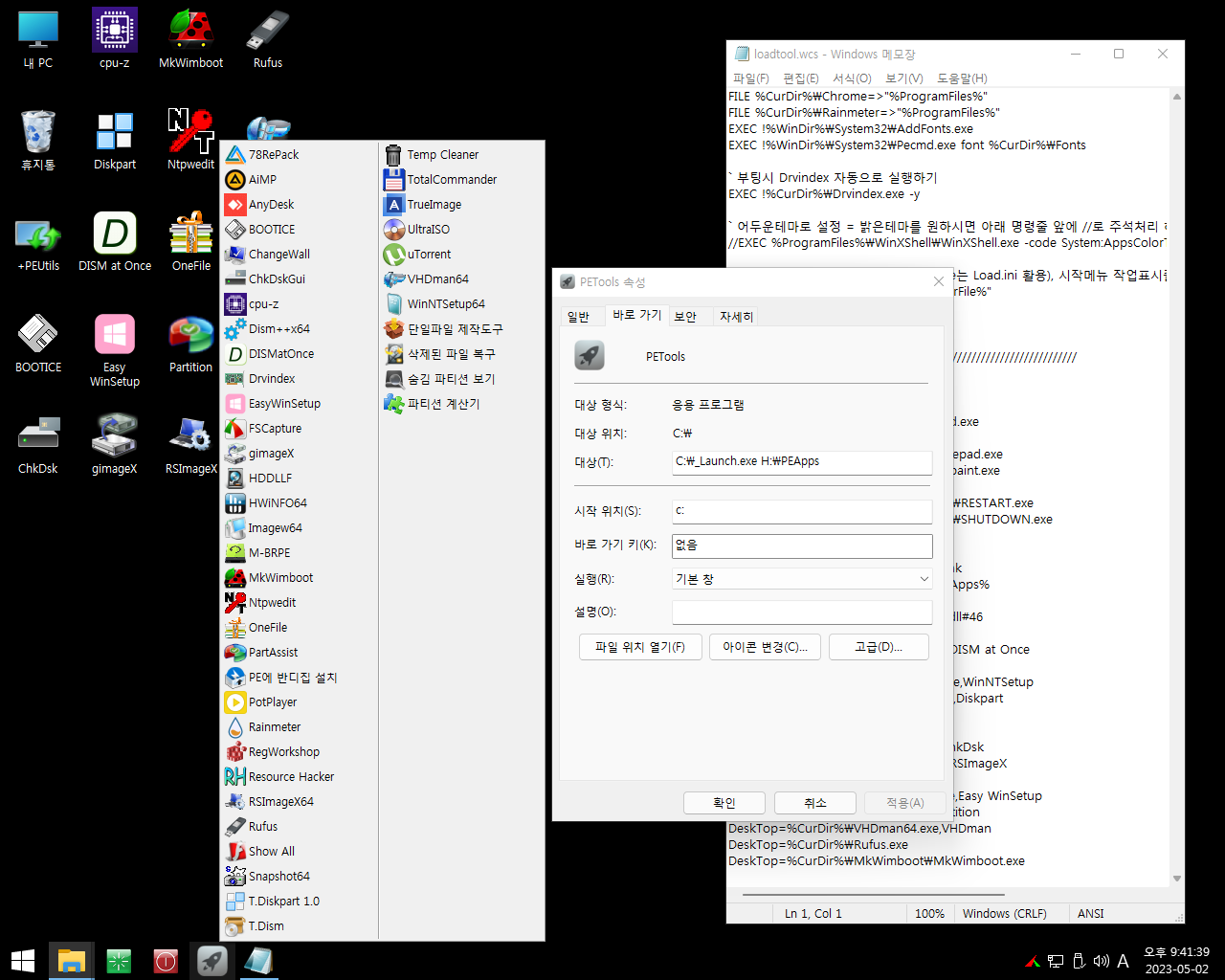Select the DISM at Once desktop icon
This screenshot has width=1225, height=980.
[115, 241]
